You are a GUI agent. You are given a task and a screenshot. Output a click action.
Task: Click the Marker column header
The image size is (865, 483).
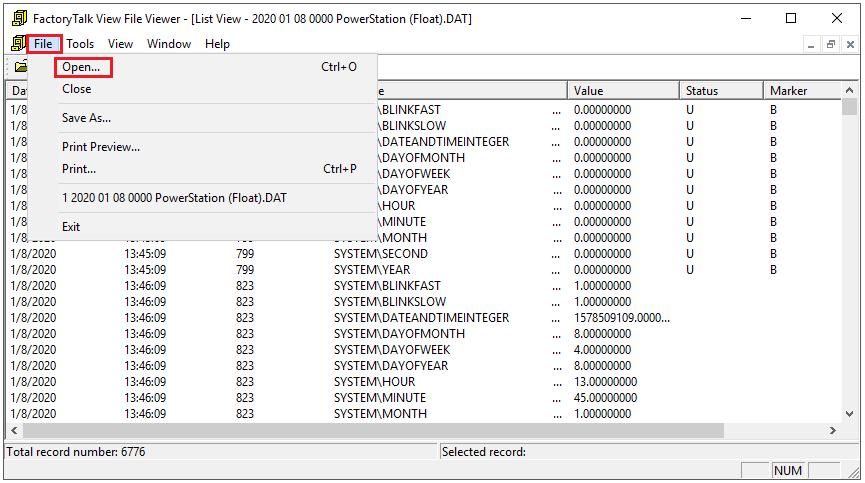803,90
